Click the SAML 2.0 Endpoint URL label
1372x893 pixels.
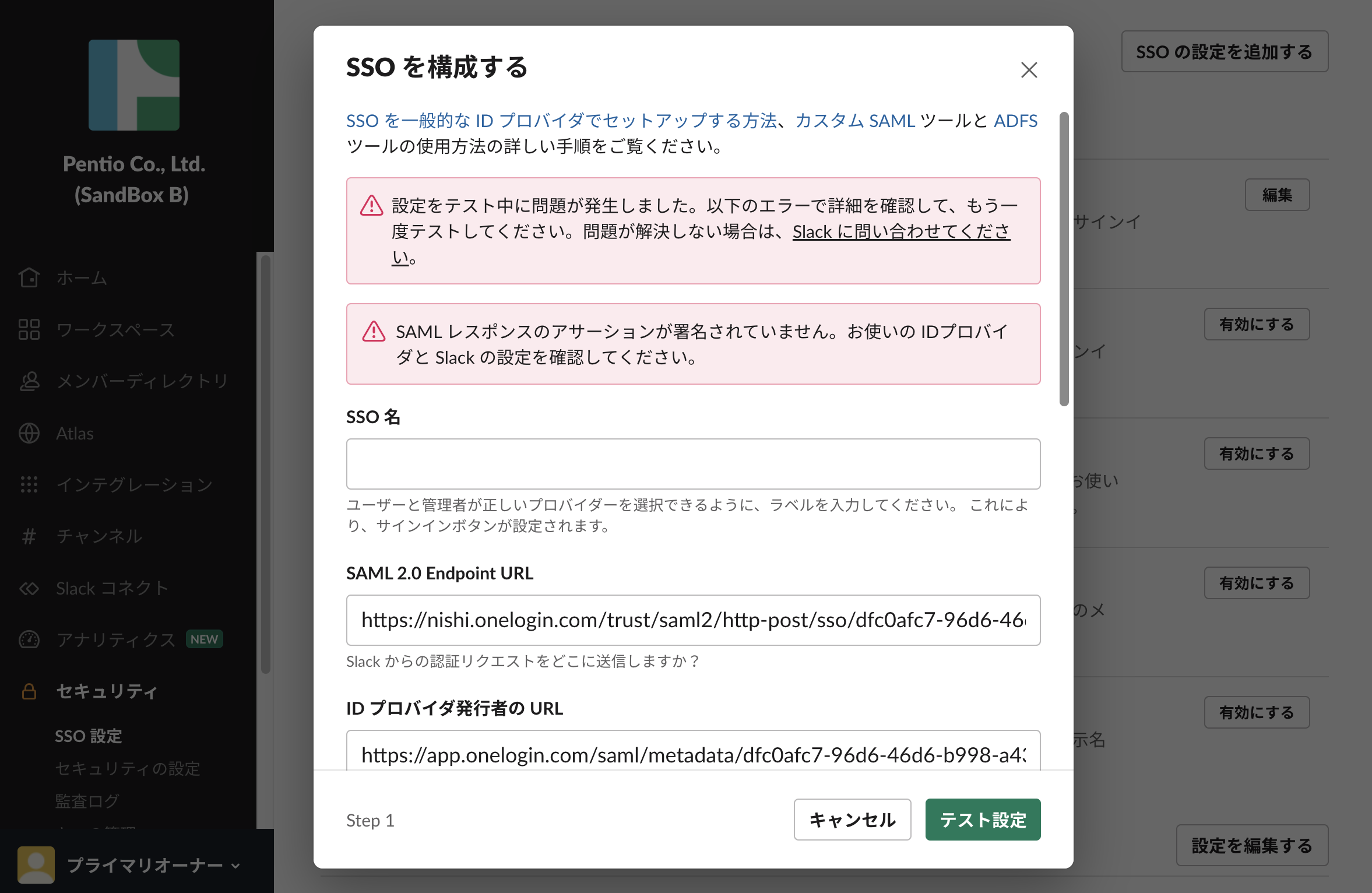pyautogui.click(x=439, y=573)
